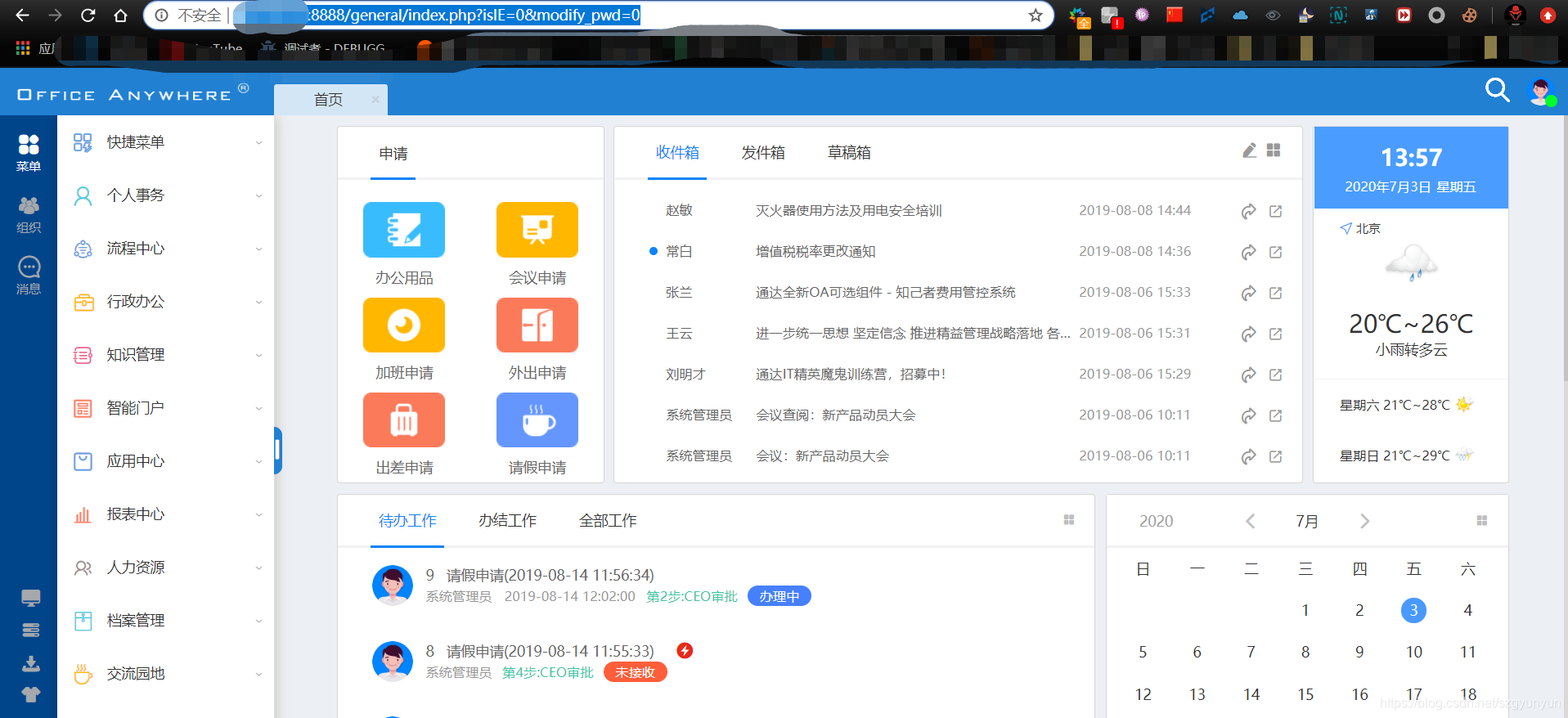Expand 流程中心 menu
This screenshot has width=1568, height=718.
pyautogui.click(x=165, y=249)
